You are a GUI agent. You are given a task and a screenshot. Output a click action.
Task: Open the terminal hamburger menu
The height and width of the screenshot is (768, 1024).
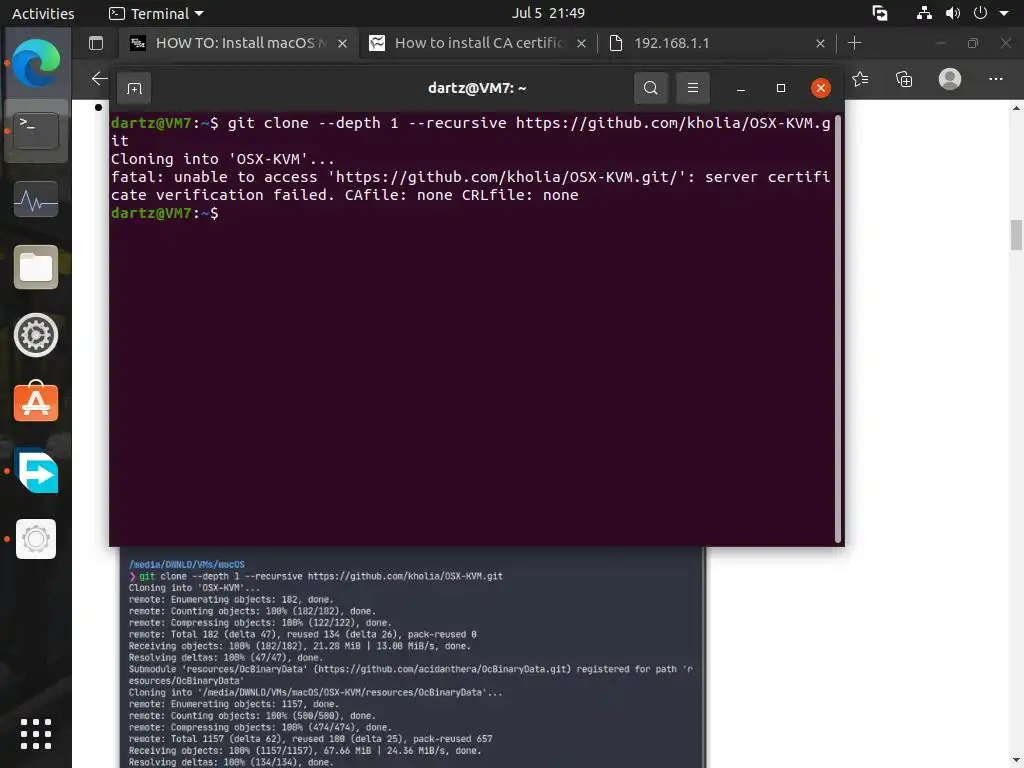click(x=693, y=88)
